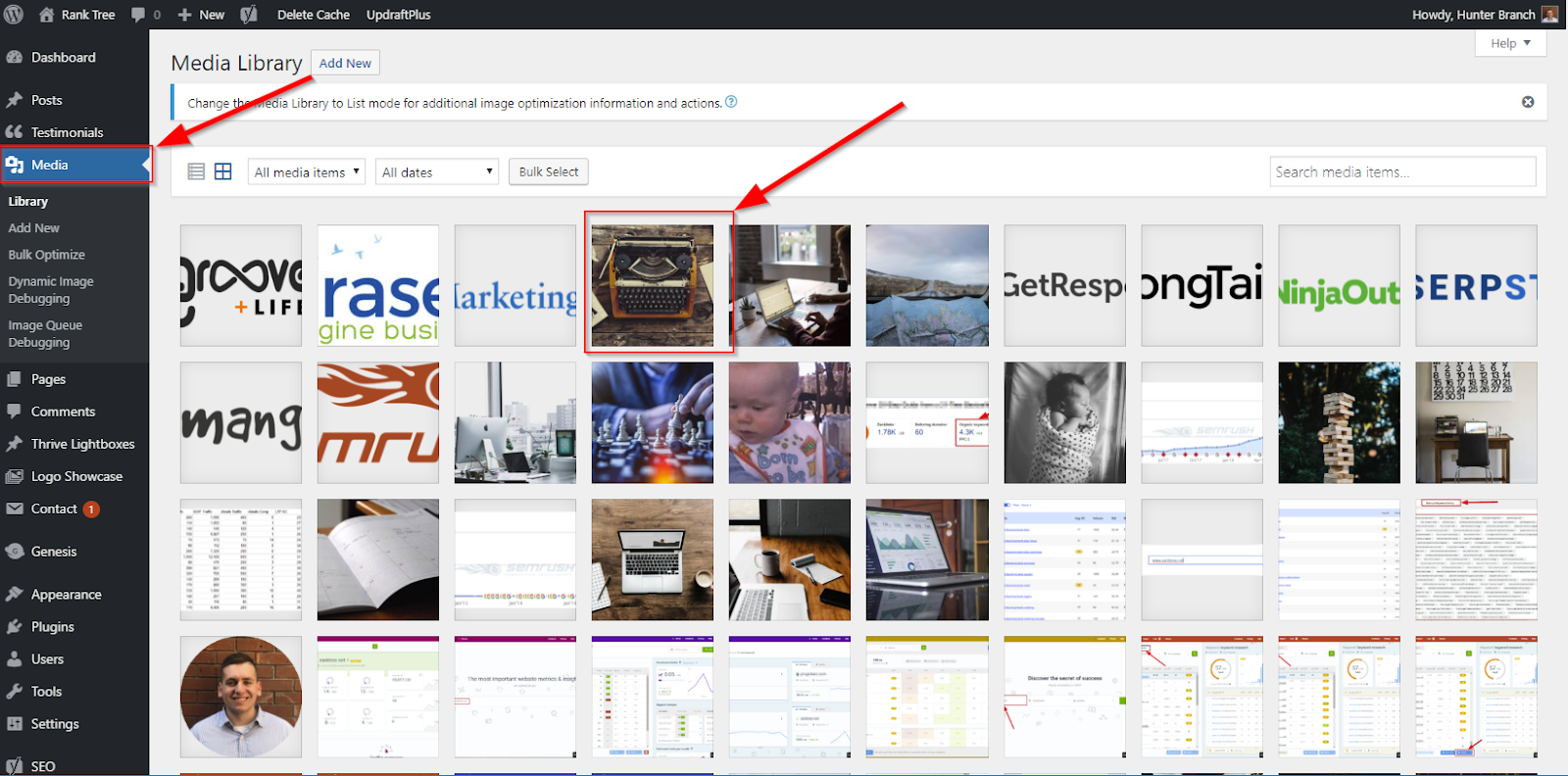The width and height of the screenshot is (1568, 776).
Task: Open Image Queue Debugging submenu item
Action: [x=45, y=334]
